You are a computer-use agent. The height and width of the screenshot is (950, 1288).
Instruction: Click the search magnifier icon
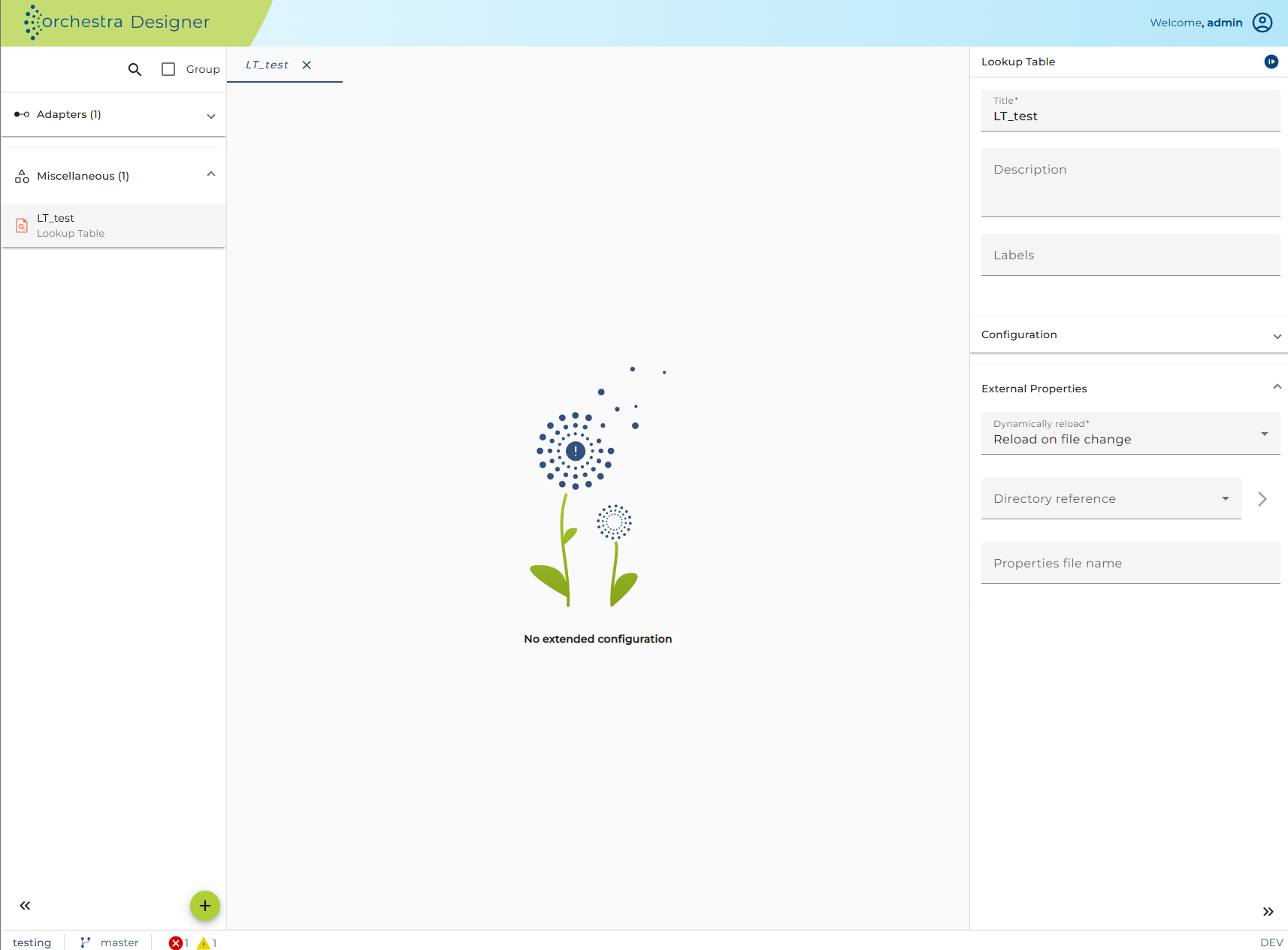click(x=135, y=69)
